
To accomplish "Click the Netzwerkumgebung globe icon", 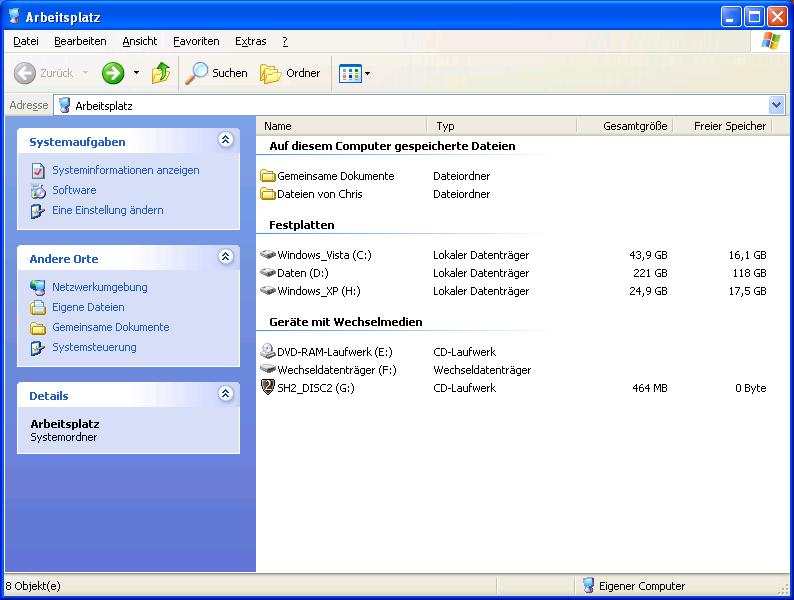I will tap(37, 288).
